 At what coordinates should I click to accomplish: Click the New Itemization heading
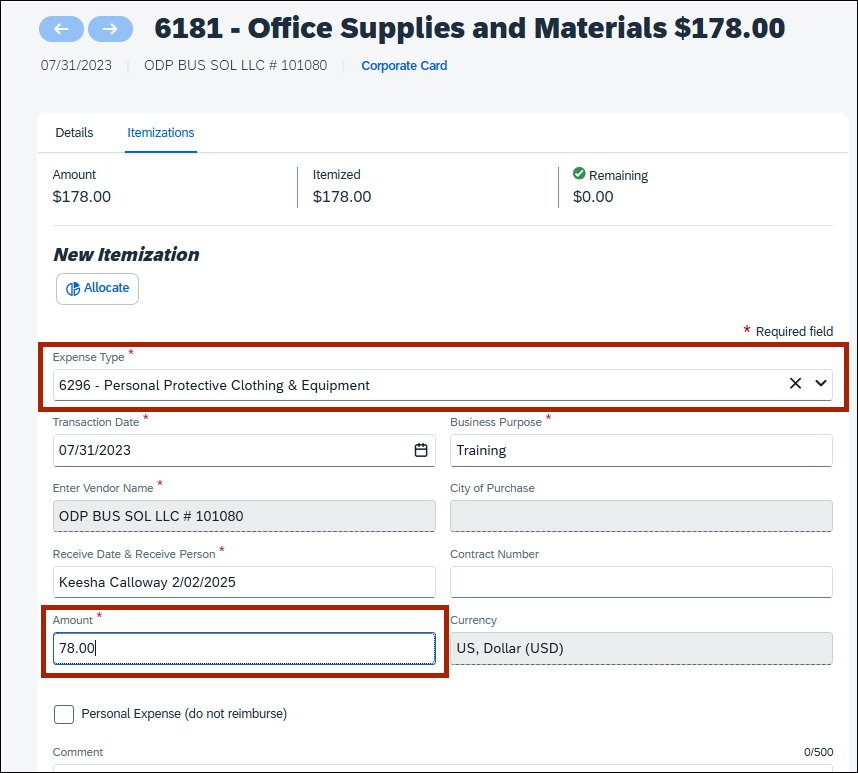coord(126,255)
